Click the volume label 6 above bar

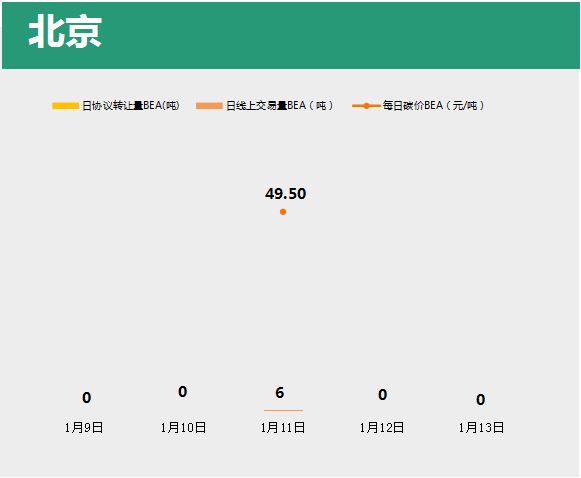280,393
